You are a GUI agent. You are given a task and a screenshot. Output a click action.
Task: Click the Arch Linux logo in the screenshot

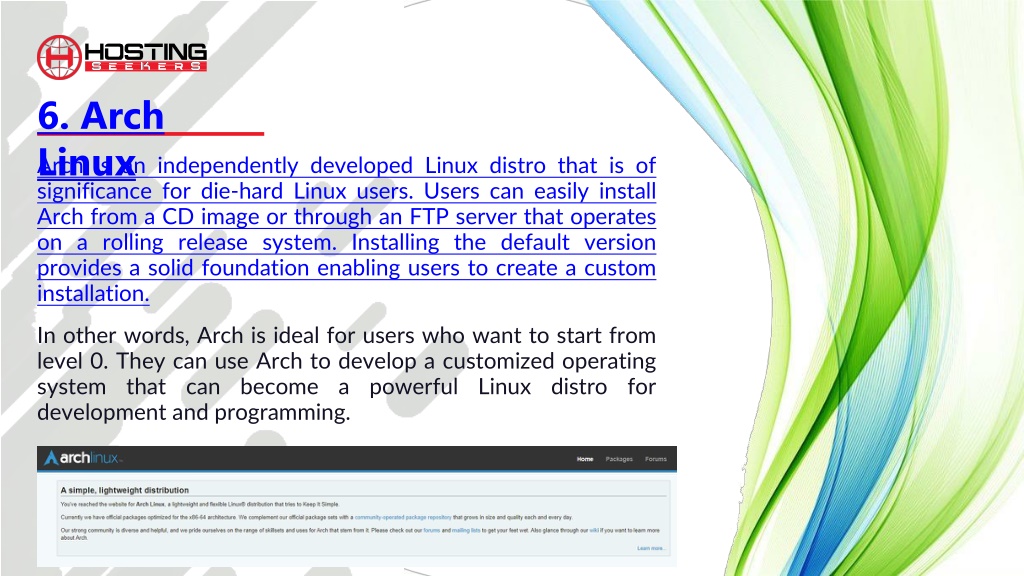tap(82, 458)
